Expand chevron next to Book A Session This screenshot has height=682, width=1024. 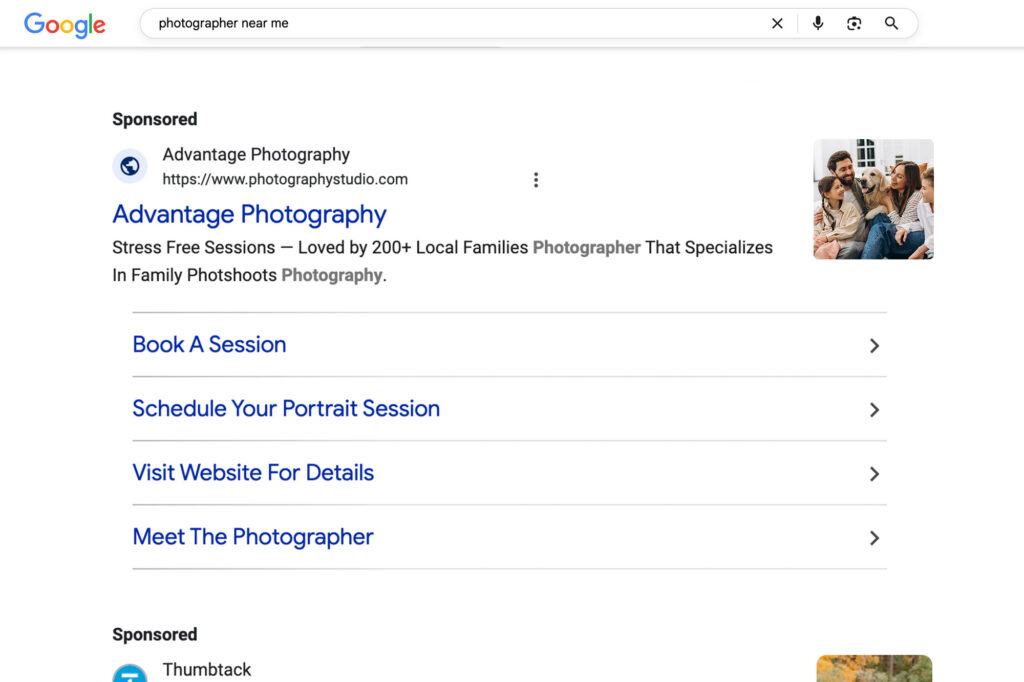[874, 346]
